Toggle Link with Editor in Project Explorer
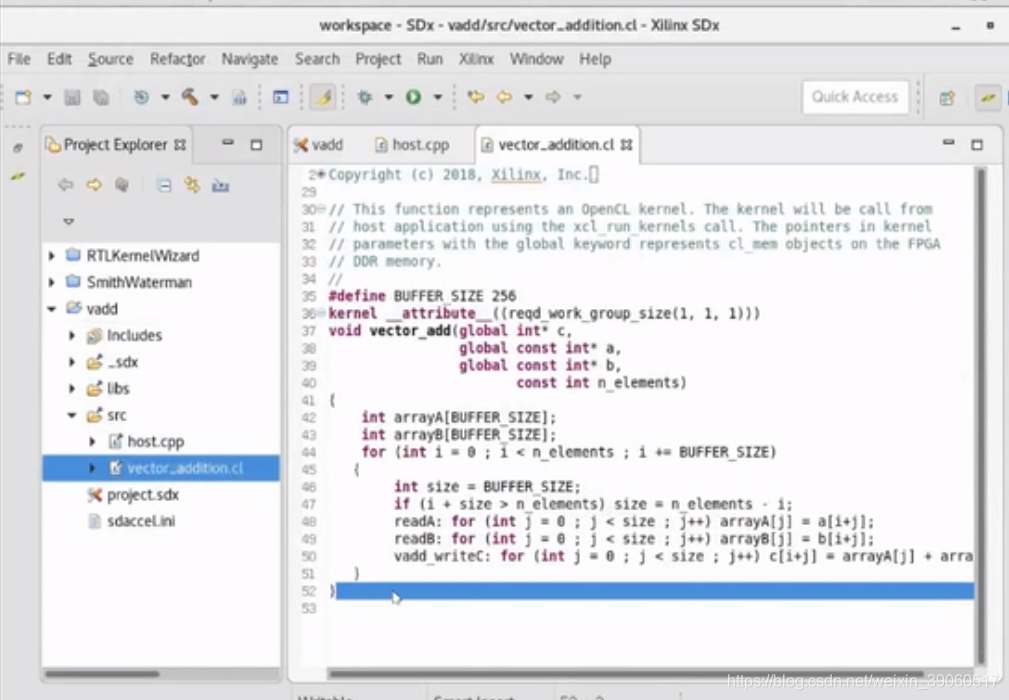The height and width of the screenshot is (700, 1009). click(192, 185)
